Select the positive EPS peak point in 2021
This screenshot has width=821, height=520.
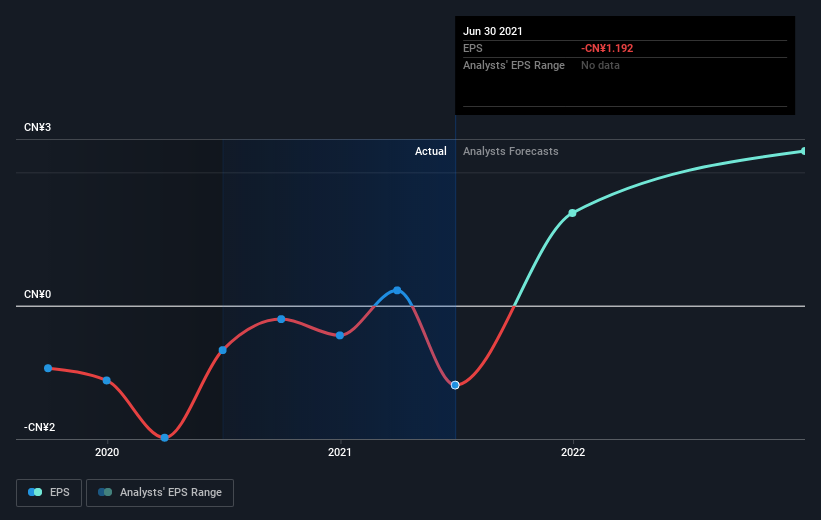pos(397,290)
